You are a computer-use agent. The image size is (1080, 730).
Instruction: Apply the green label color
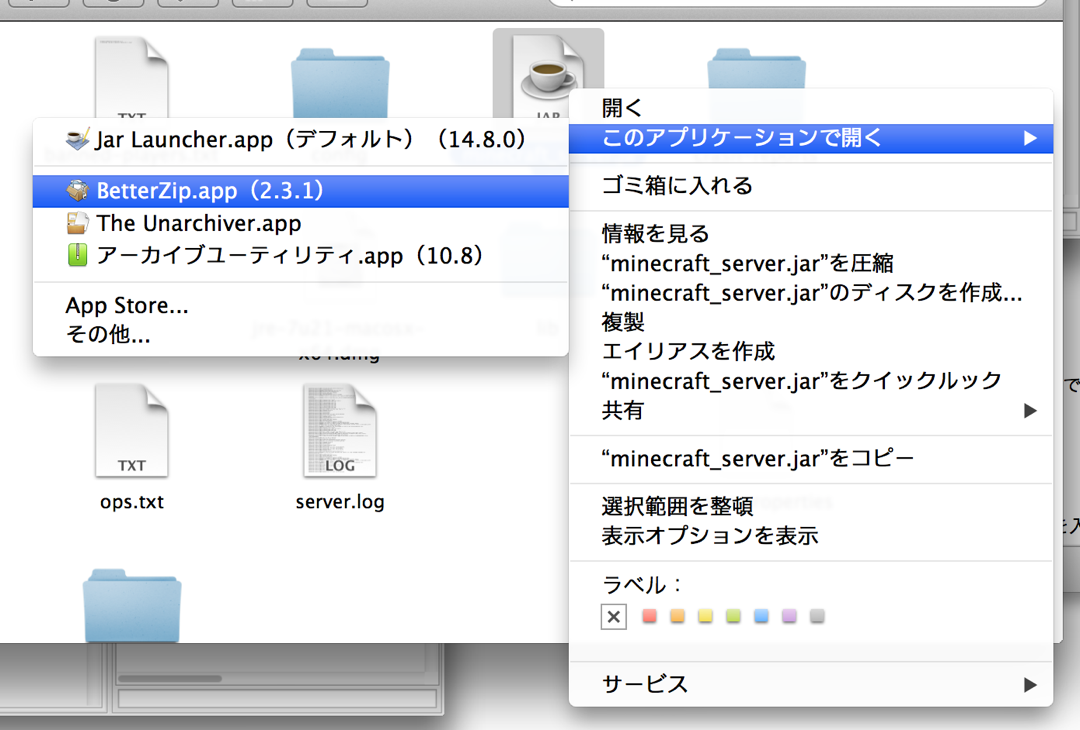733,616
